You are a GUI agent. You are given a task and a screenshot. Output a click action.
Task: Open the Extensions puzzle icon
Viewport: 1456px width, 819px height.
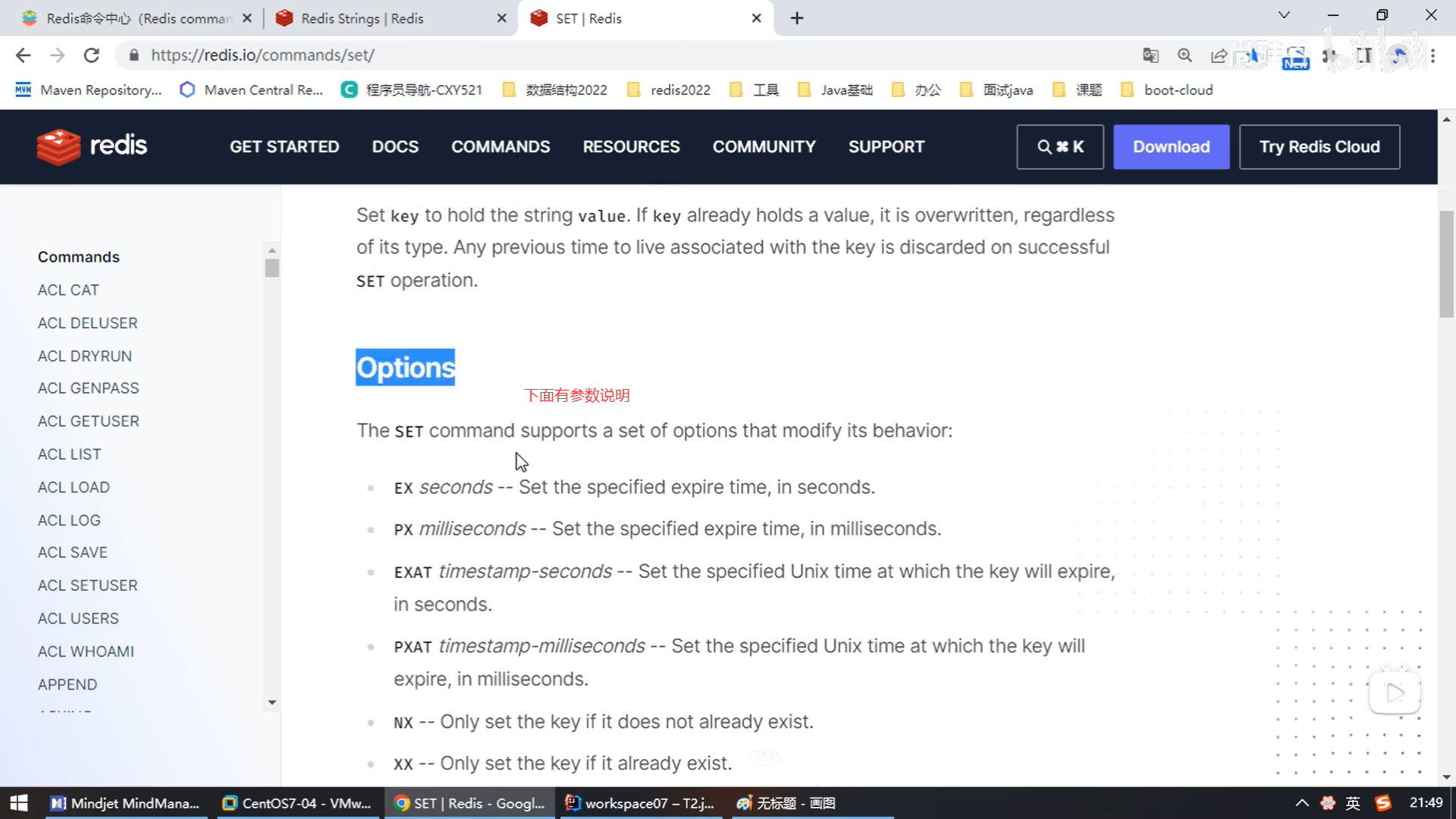click(x=1329, y=55)
